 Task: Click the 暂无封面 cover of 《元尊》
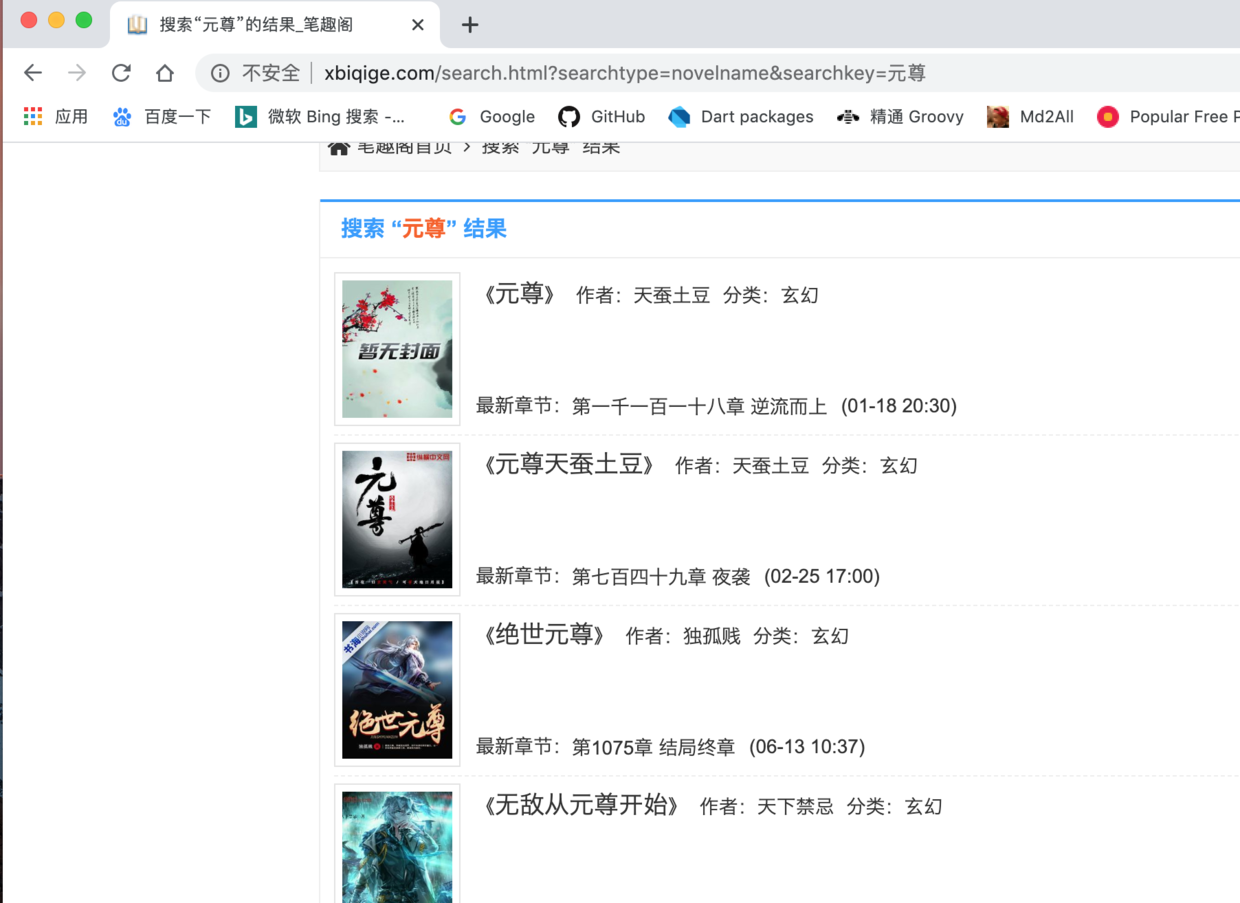[x=397, y=349]
